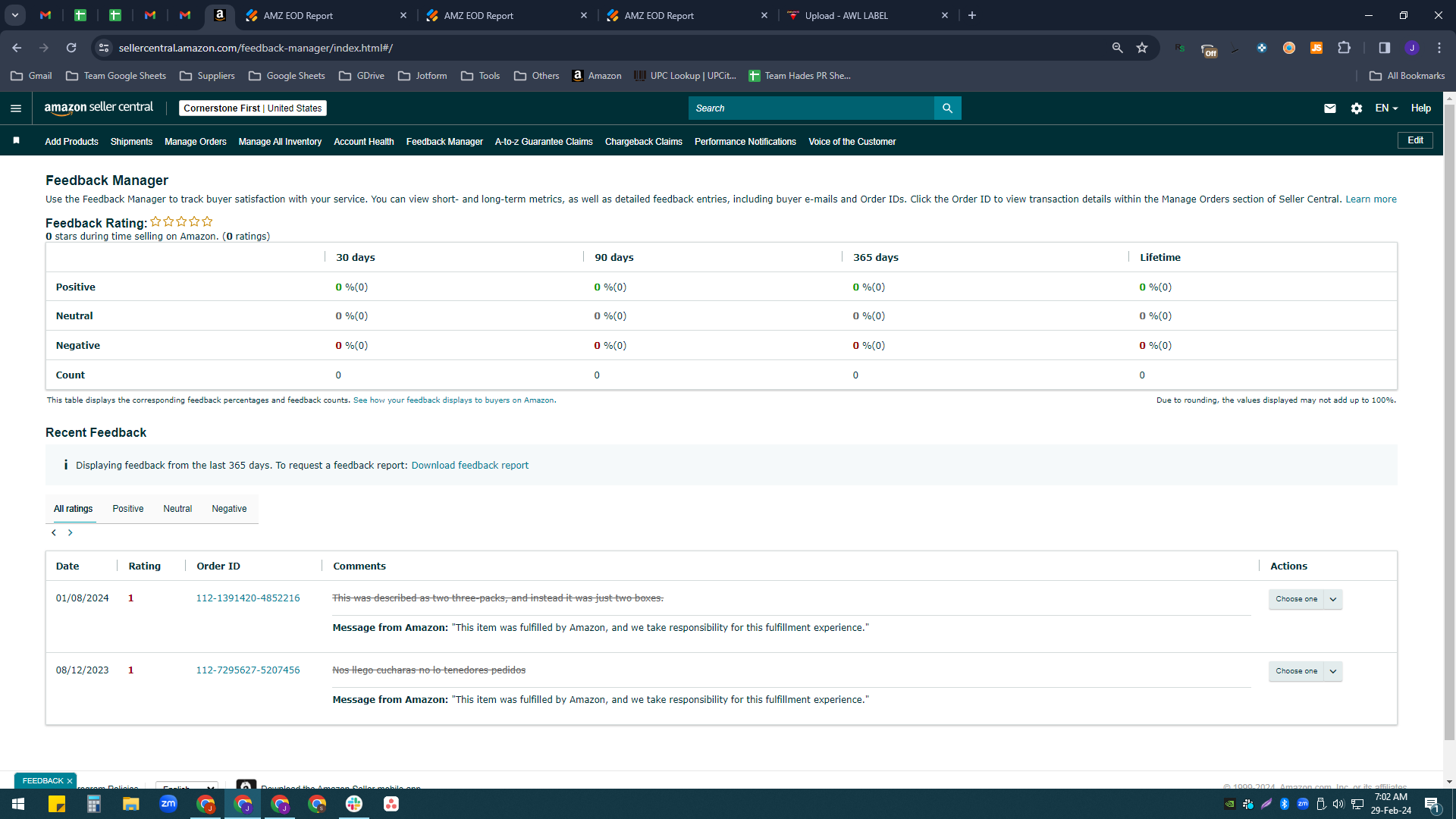This screenshot has height=819, width=1456.
Task: Open Performance Notifications
Action: [x=745, y=142]
